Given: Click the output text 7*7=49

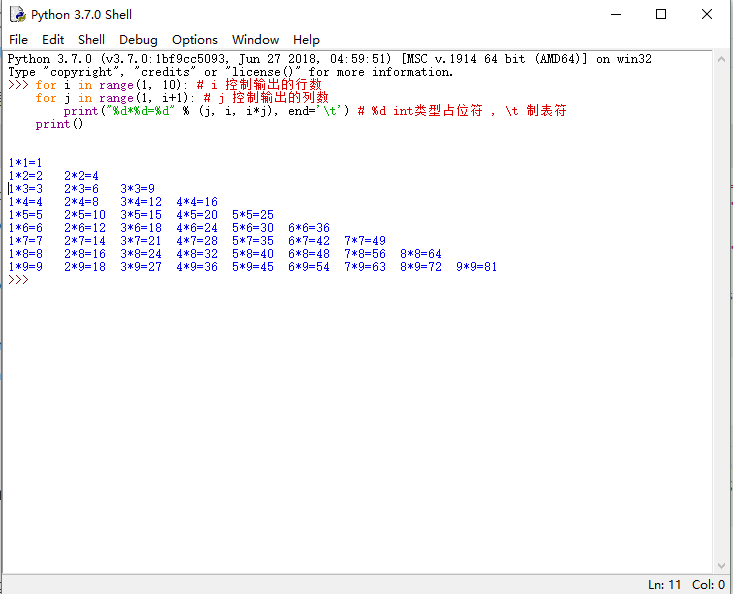Looking at the screenshot, I should pyautogui.click(x=365, y=241).
